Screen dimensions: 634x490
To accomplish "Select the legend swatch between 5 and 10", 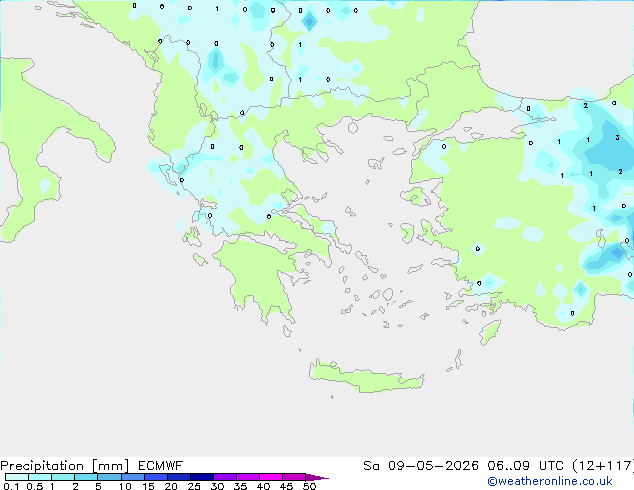I will (109, 477).
